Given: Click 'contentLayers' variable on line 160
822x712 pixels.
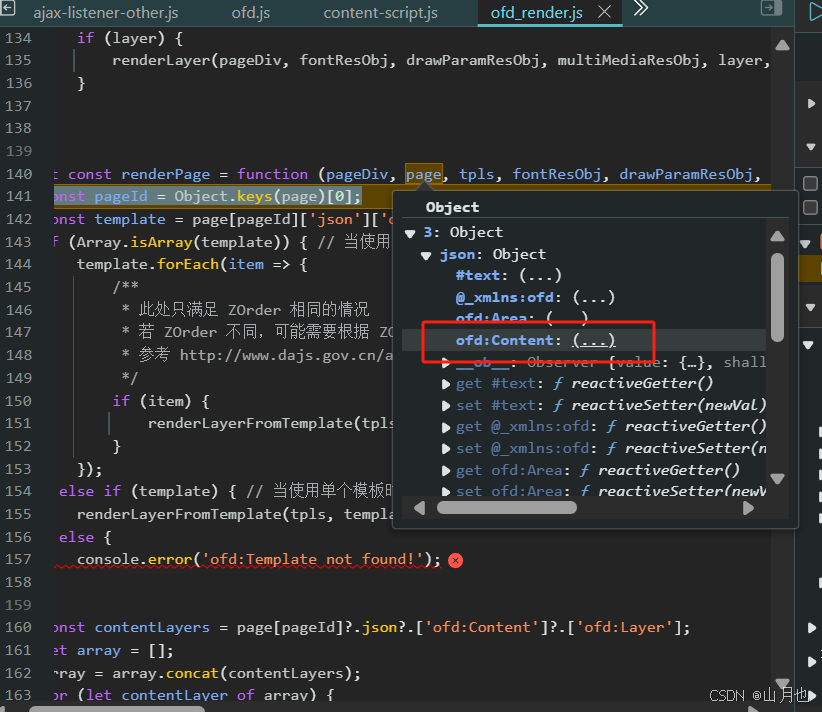Looking at the screenshot, I should (x=152, y=628).
